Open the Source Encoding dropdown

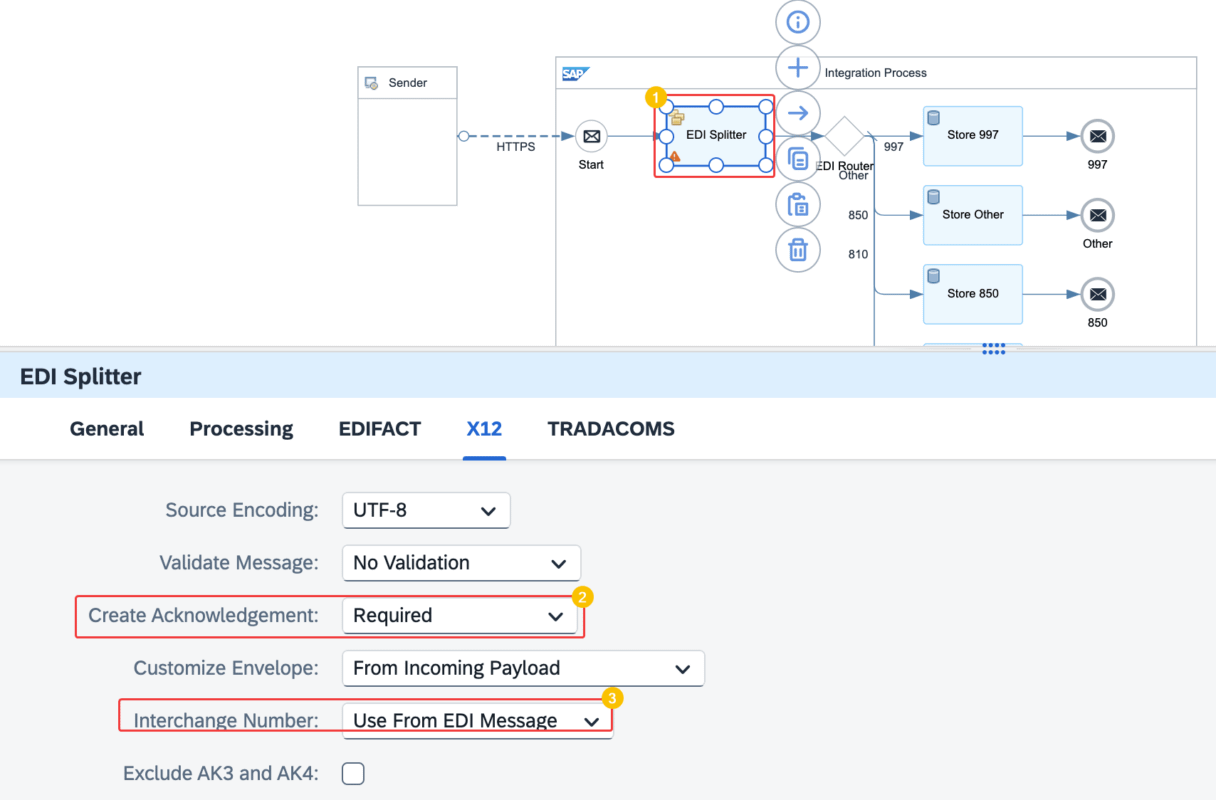point(426,510)
